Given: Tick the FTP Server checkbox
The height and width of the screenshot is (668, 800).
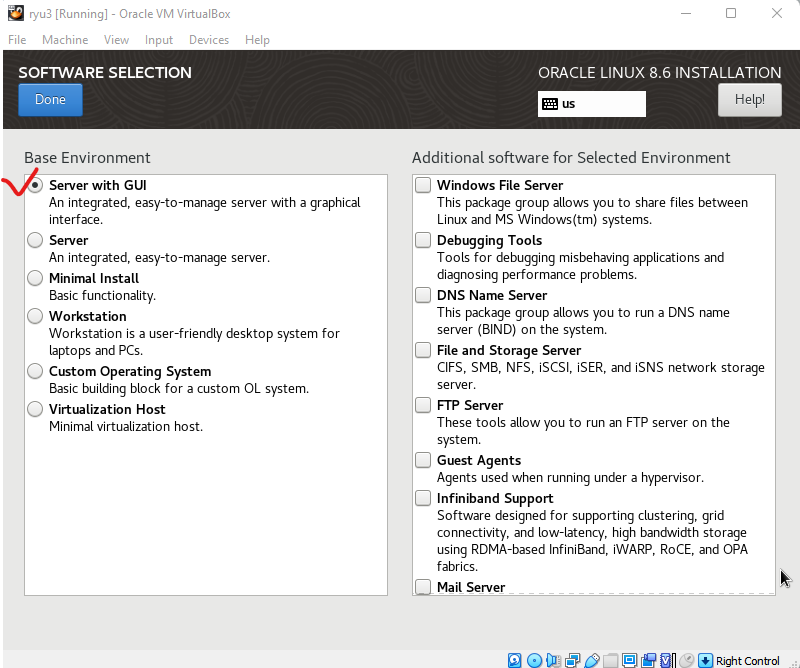Looking at the screenshot, I should (423, 405).
